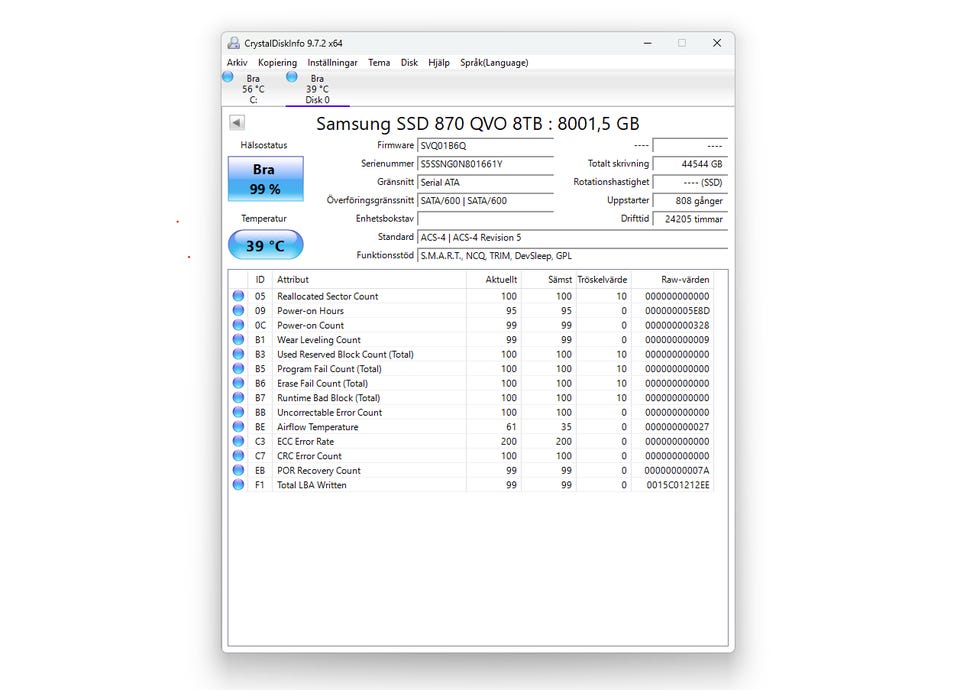Screen dimensions: 960x690
Task: Minimize the CrystalDiskInfo window
Action: pos(648,43)
